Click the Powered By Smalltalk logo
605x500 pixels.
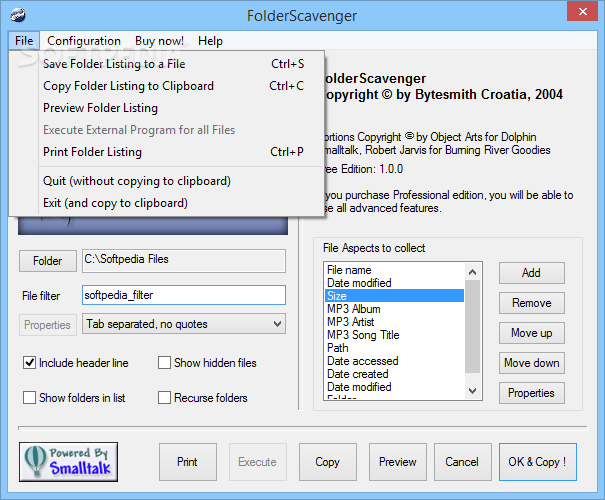click(x=69, y=462)
